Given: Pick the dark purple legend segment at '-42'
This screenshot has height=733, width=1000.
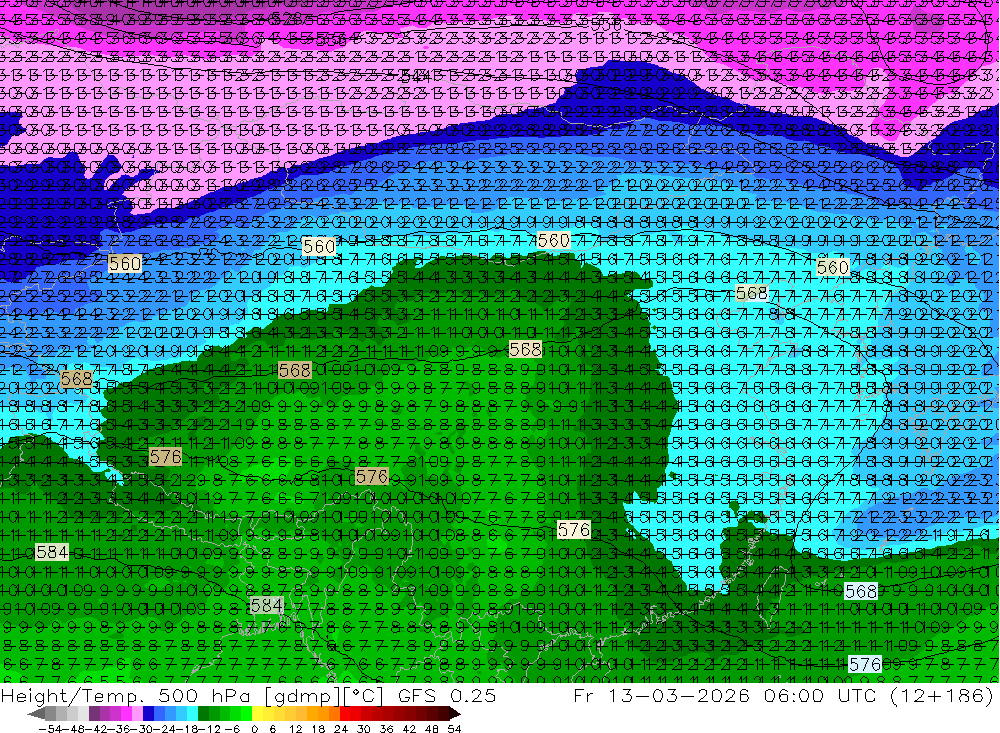Looking at the screenshot, I should point(94,713).
